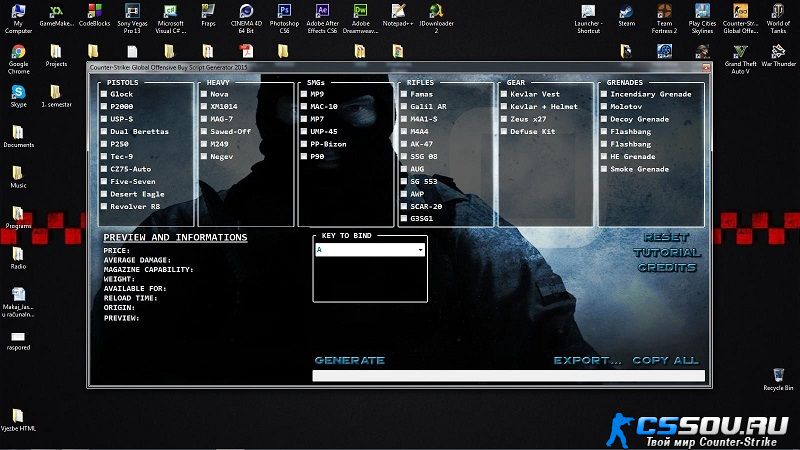Check the Smoke Grenade checkbox

pyautogui.click(x=604, y=169)
